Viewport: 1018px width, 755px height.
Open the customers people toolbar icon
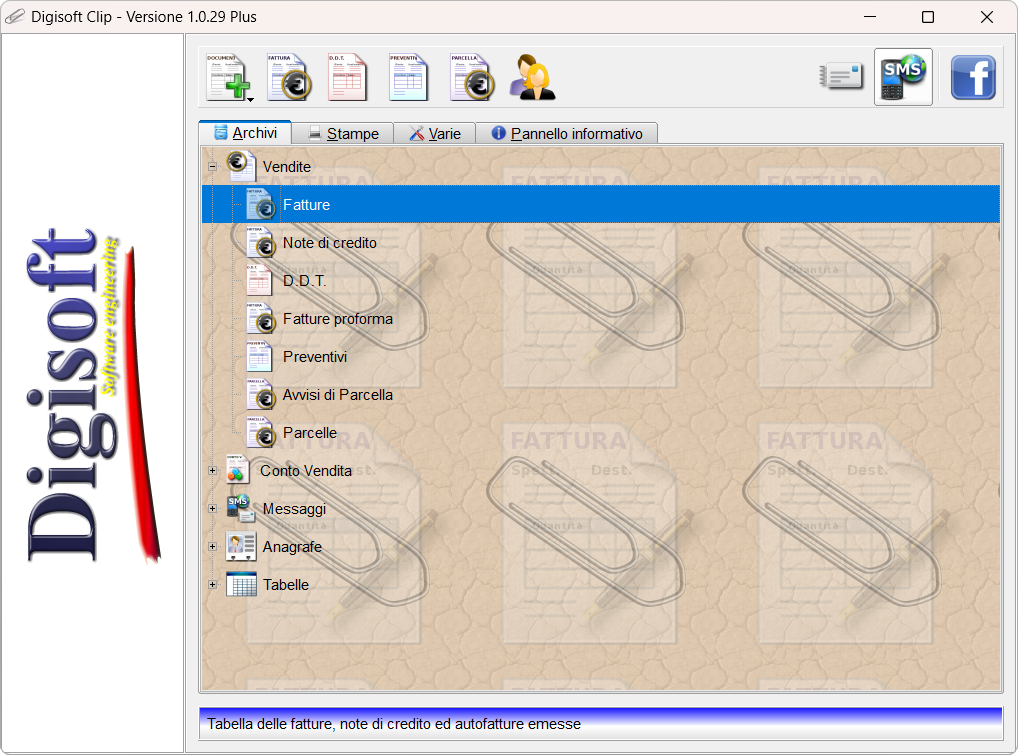coord(532,77)
